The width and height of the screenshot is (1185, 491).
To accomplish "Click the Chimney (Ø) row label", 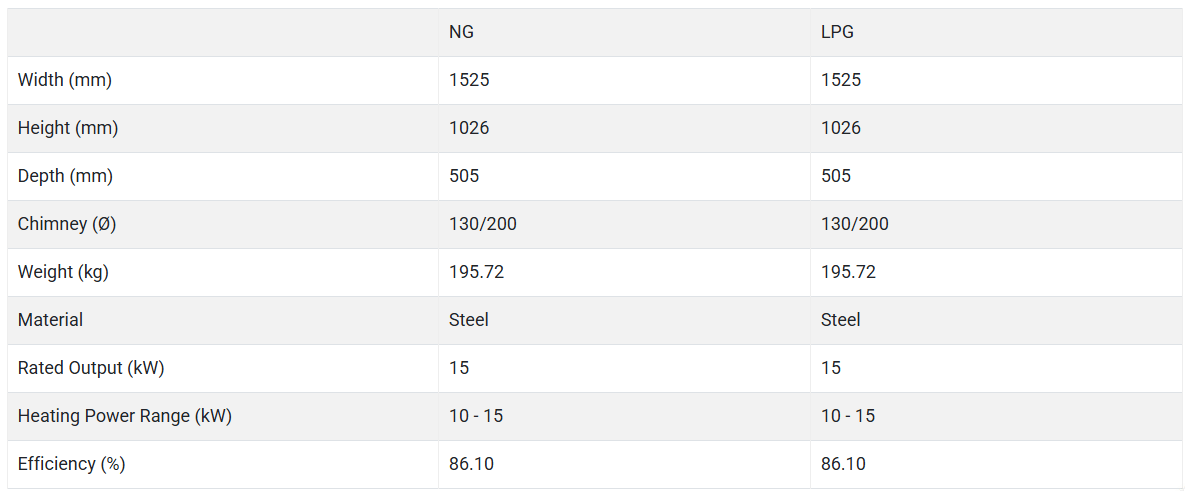I will (x=67, y=224).
